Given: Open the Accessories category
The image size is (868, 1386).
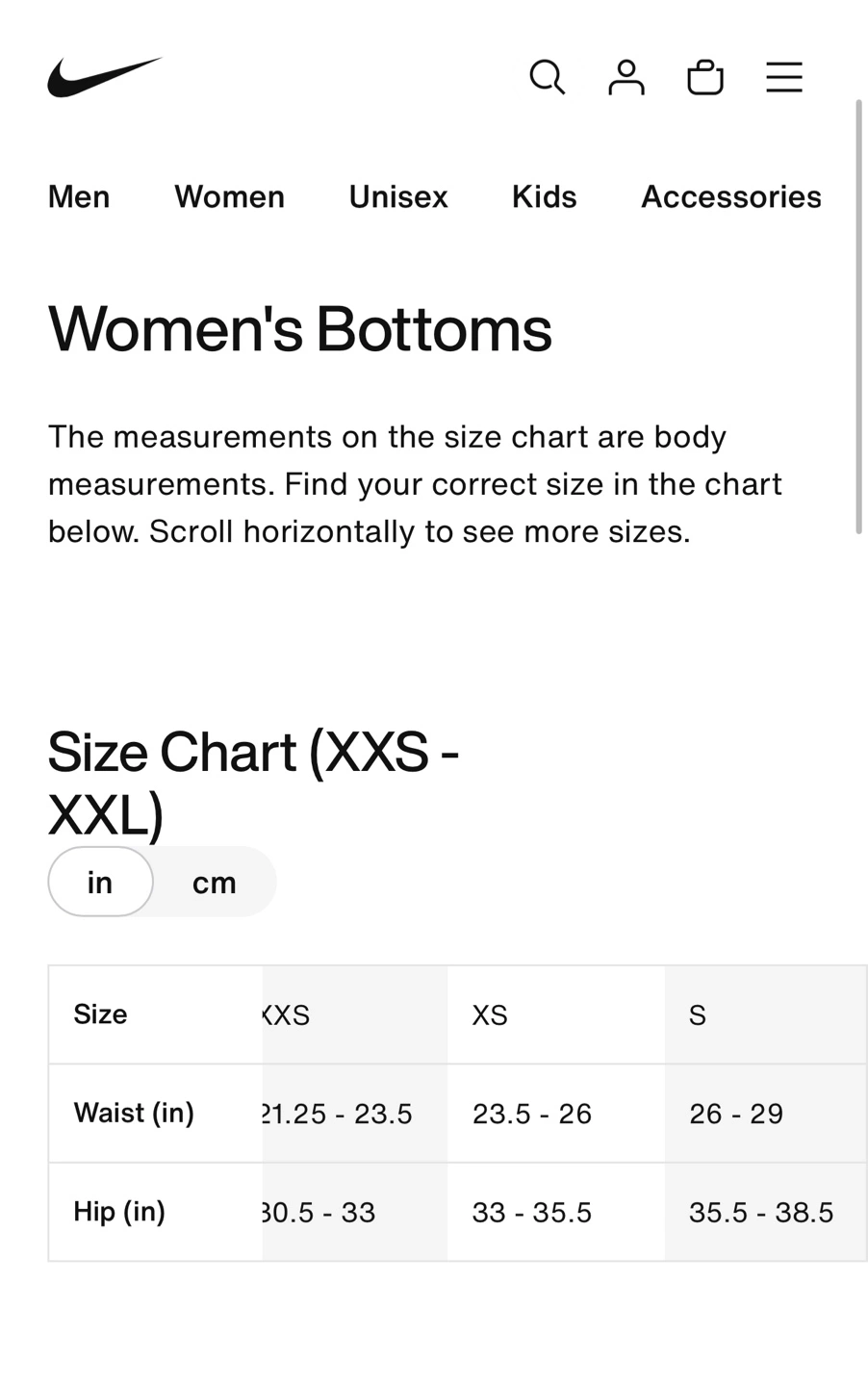Looking at the screenshot, I should click(730, 196).
